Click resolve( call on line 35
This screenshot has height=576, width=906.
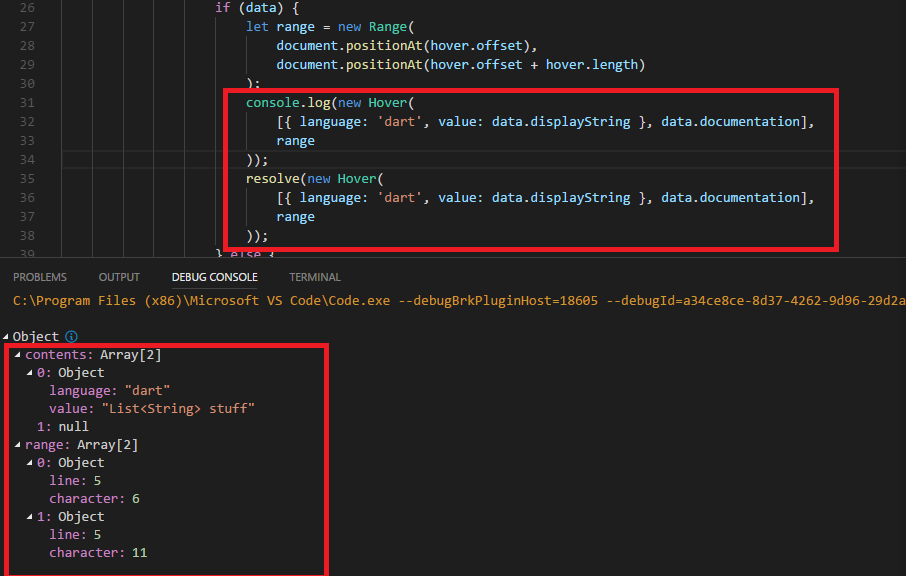coord(276,179)
